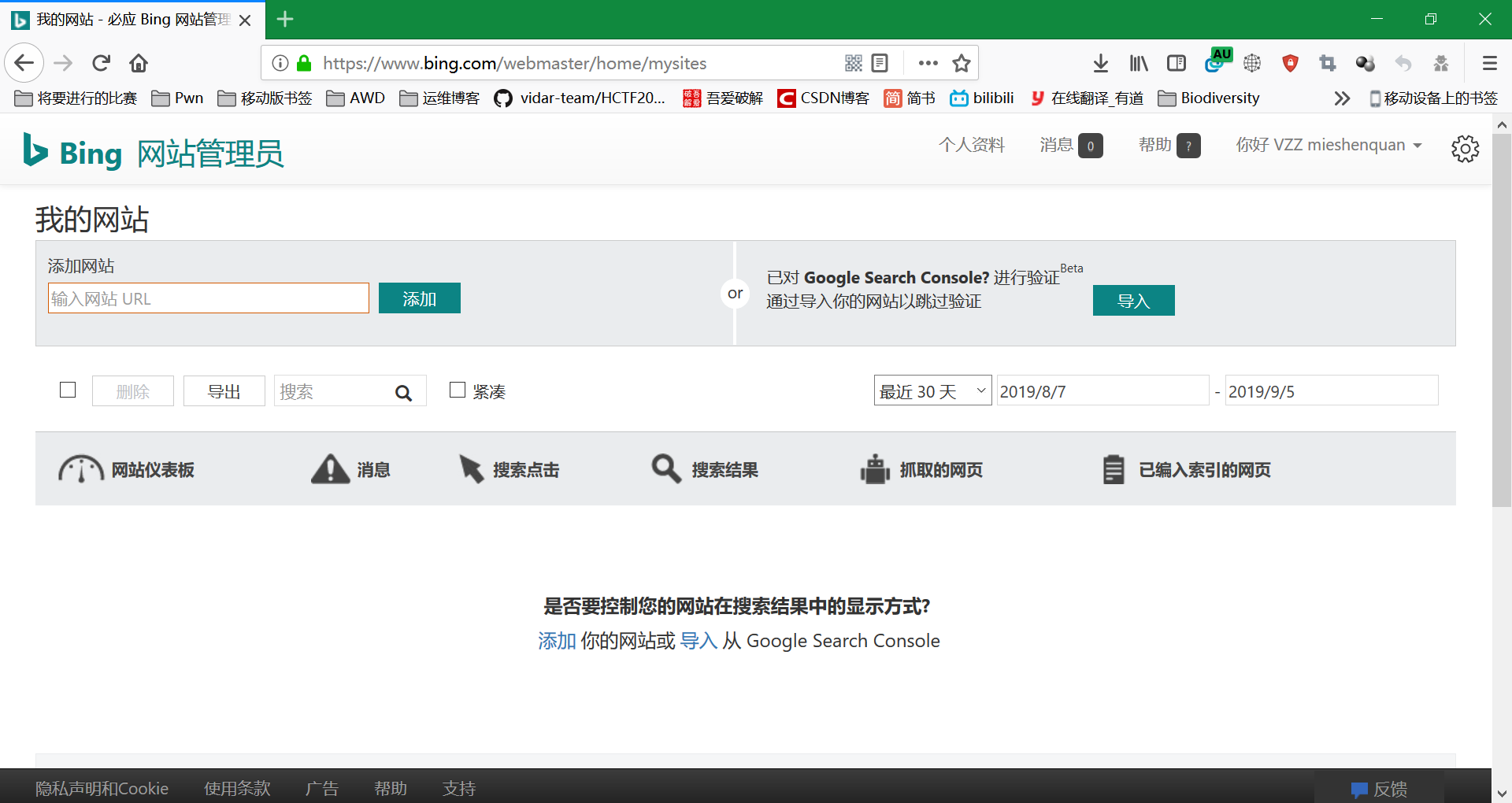Image resolution: width=1512 pixels, height=803 pixels.
Task: Click the search magnifier icon in the toolbar
Action: (x=403, y=393)
